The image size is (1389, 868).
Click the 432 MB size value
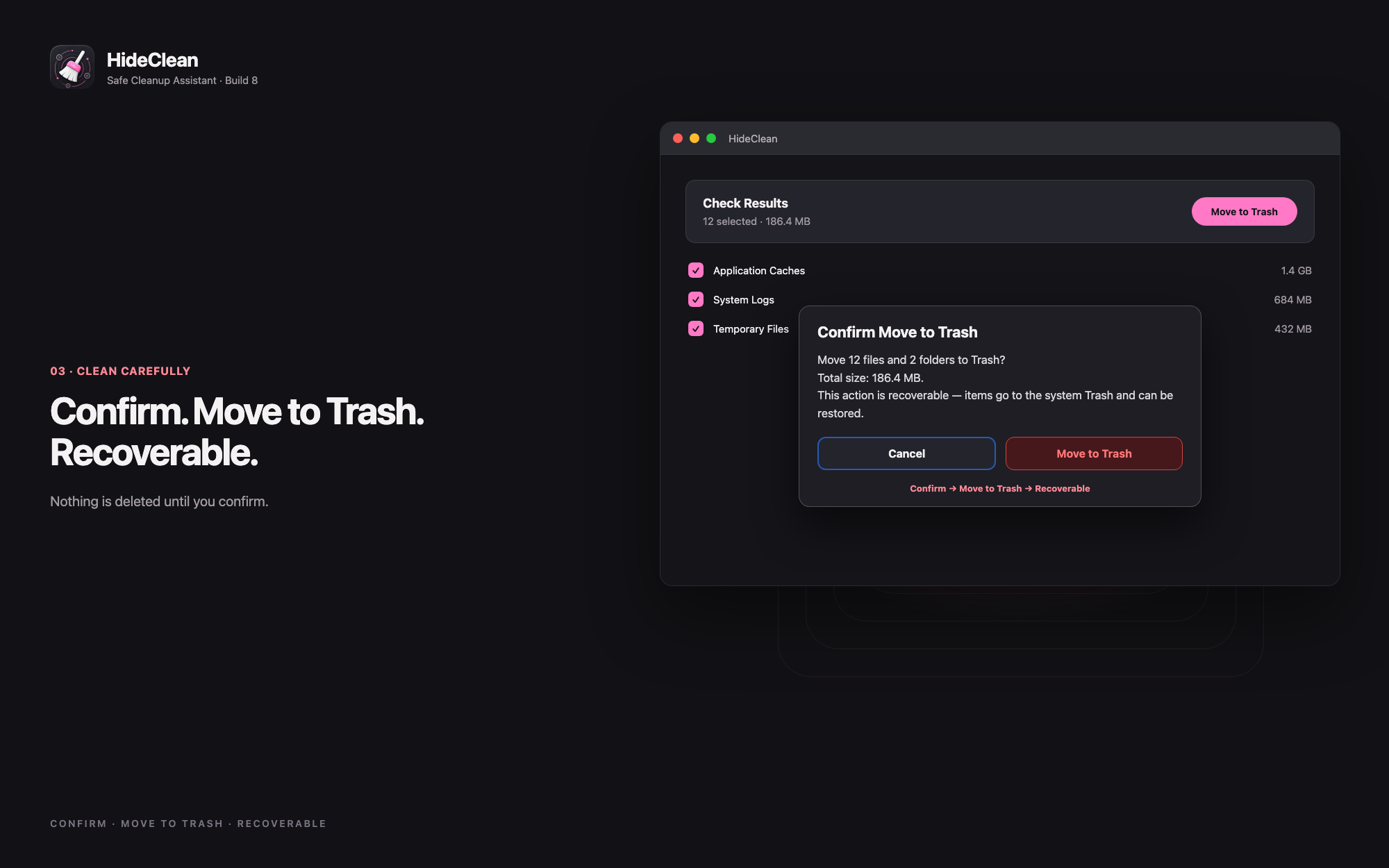coord(1292,329)
